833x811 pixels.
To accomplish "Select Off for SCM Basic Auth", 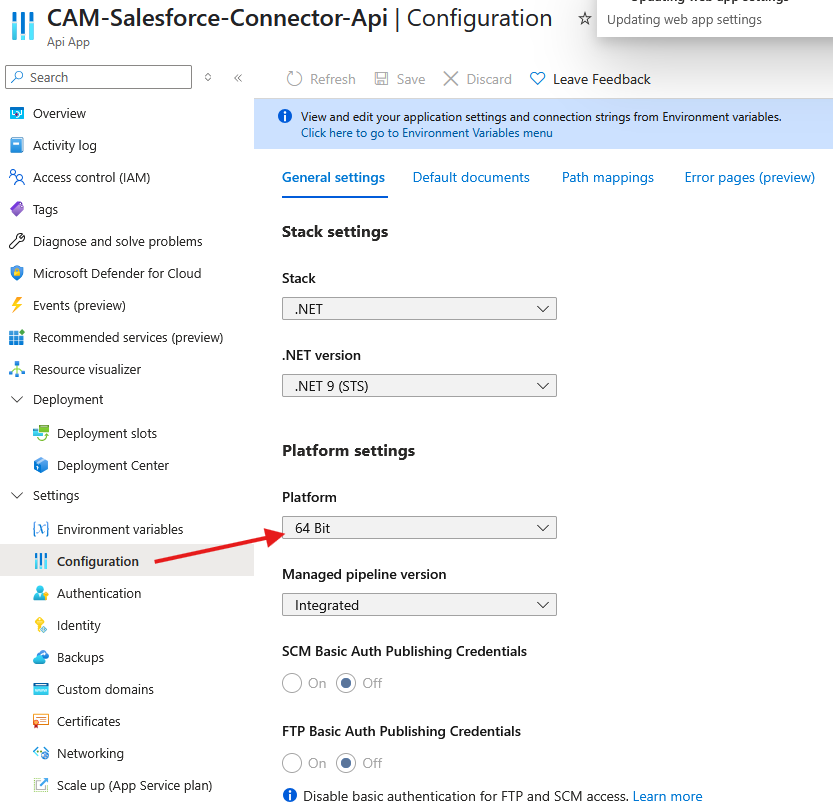I will pyautogui.click(x=346, y=683).
